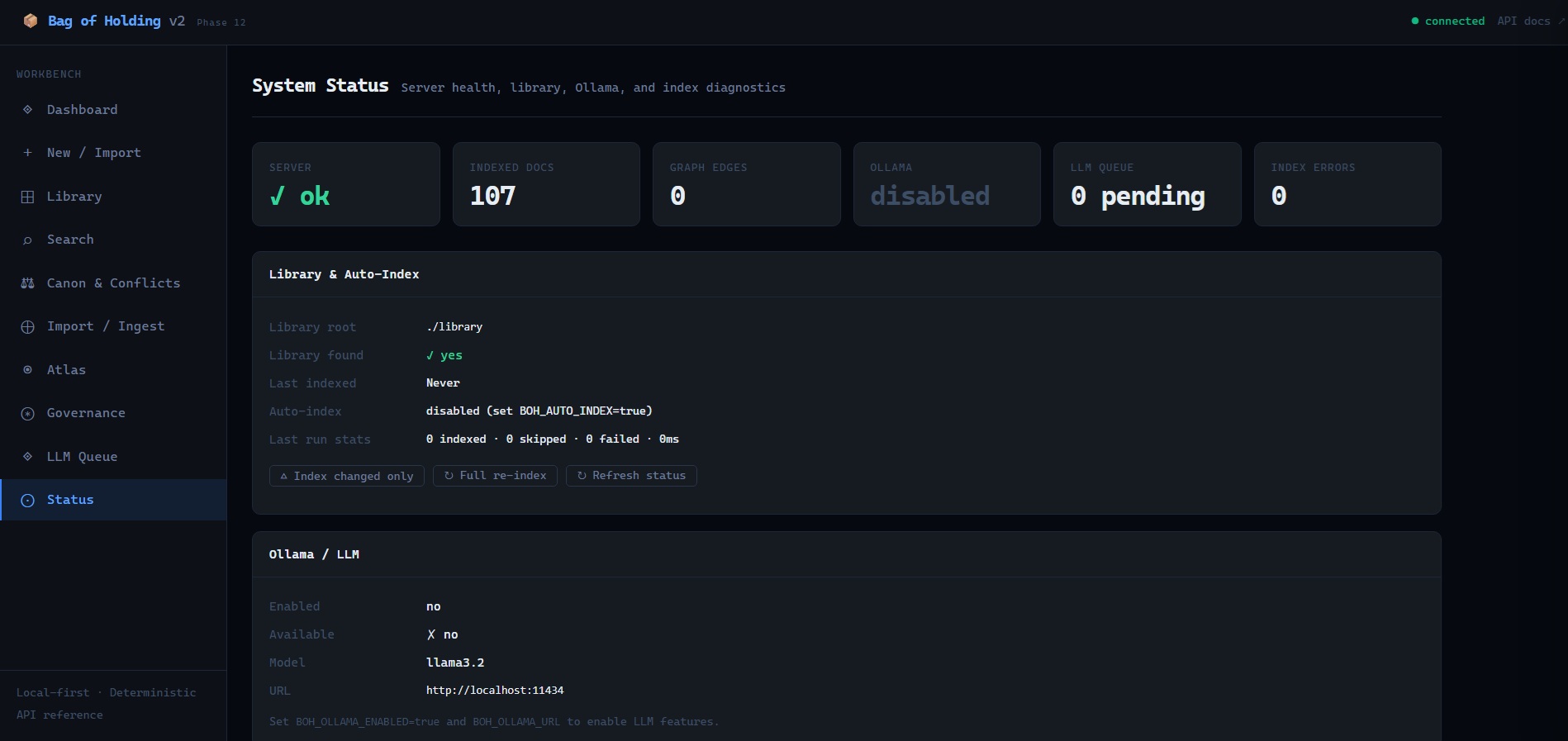Click the scales icon beside Canon & Conflicts
This screenshot has height=741, width=1568.
point(27,283)
